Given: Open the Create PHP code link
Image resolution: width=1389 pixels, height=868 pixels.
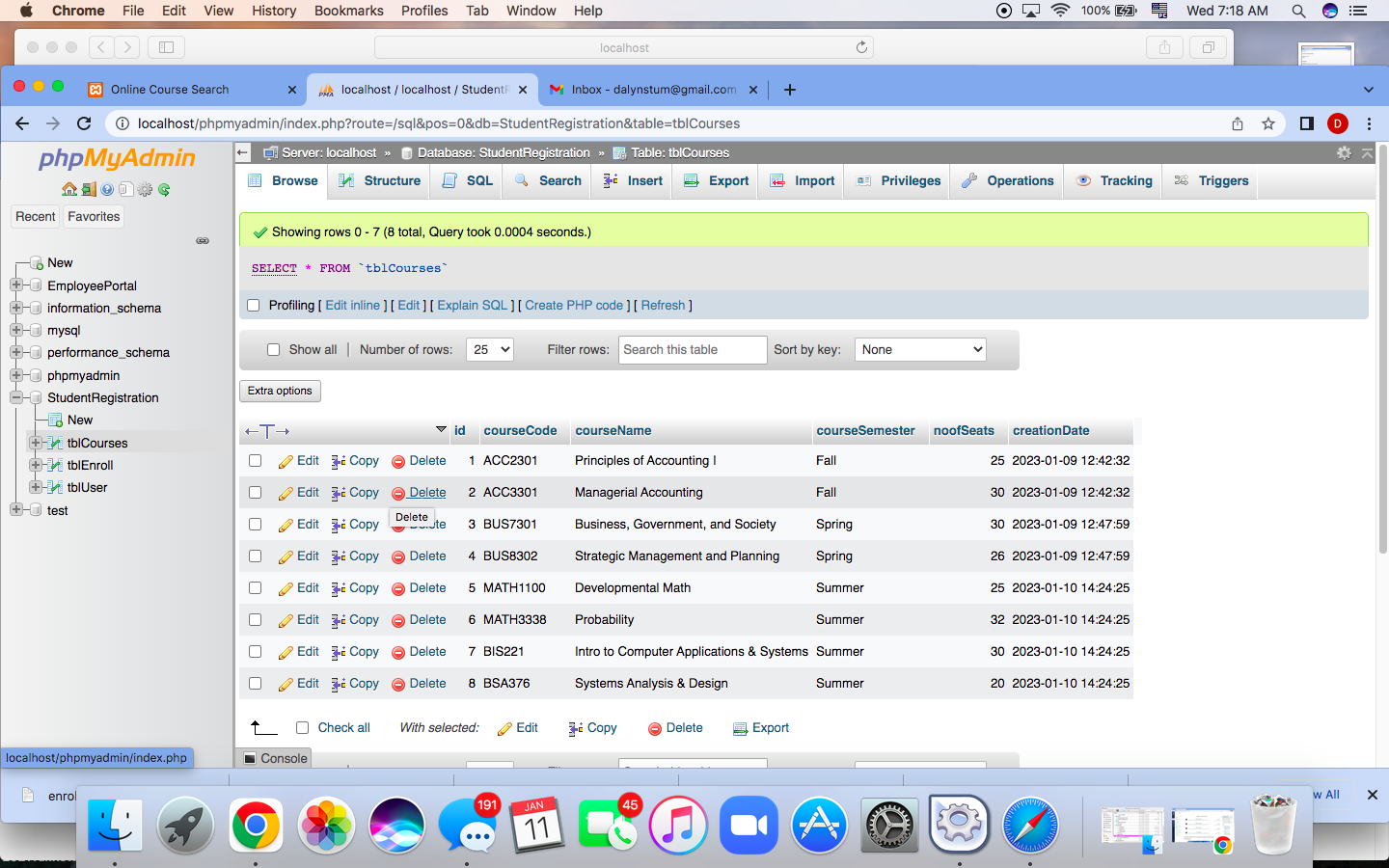Looking at the screenshot, I should (x=574, y=305).
